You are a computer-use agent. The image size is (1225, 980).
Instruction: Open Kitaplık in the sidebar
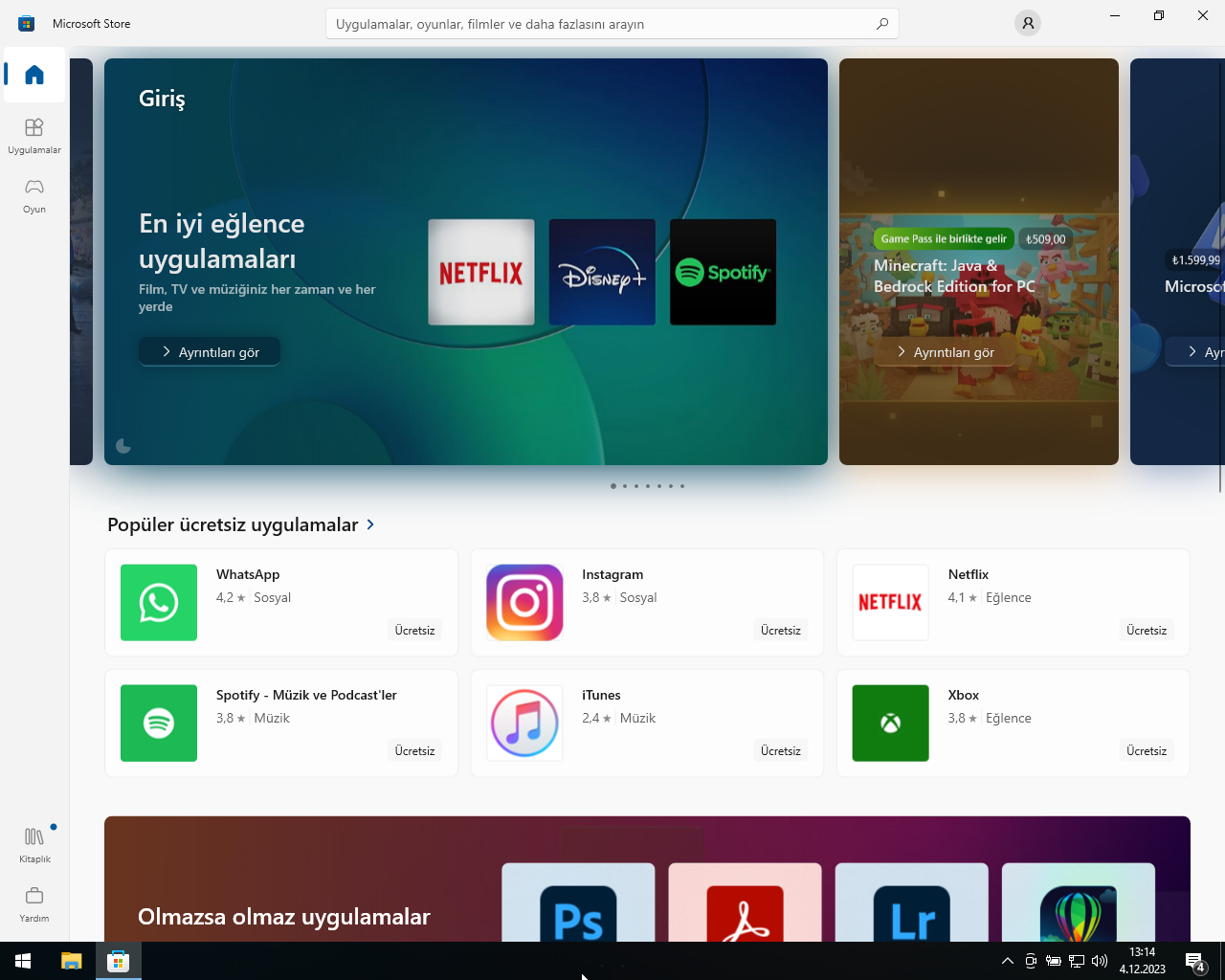[34, 845]
